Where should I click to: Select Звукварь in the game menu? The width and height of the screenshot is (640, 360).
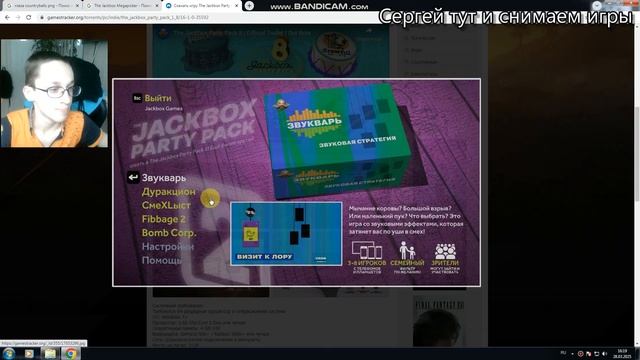click(164, 178)
